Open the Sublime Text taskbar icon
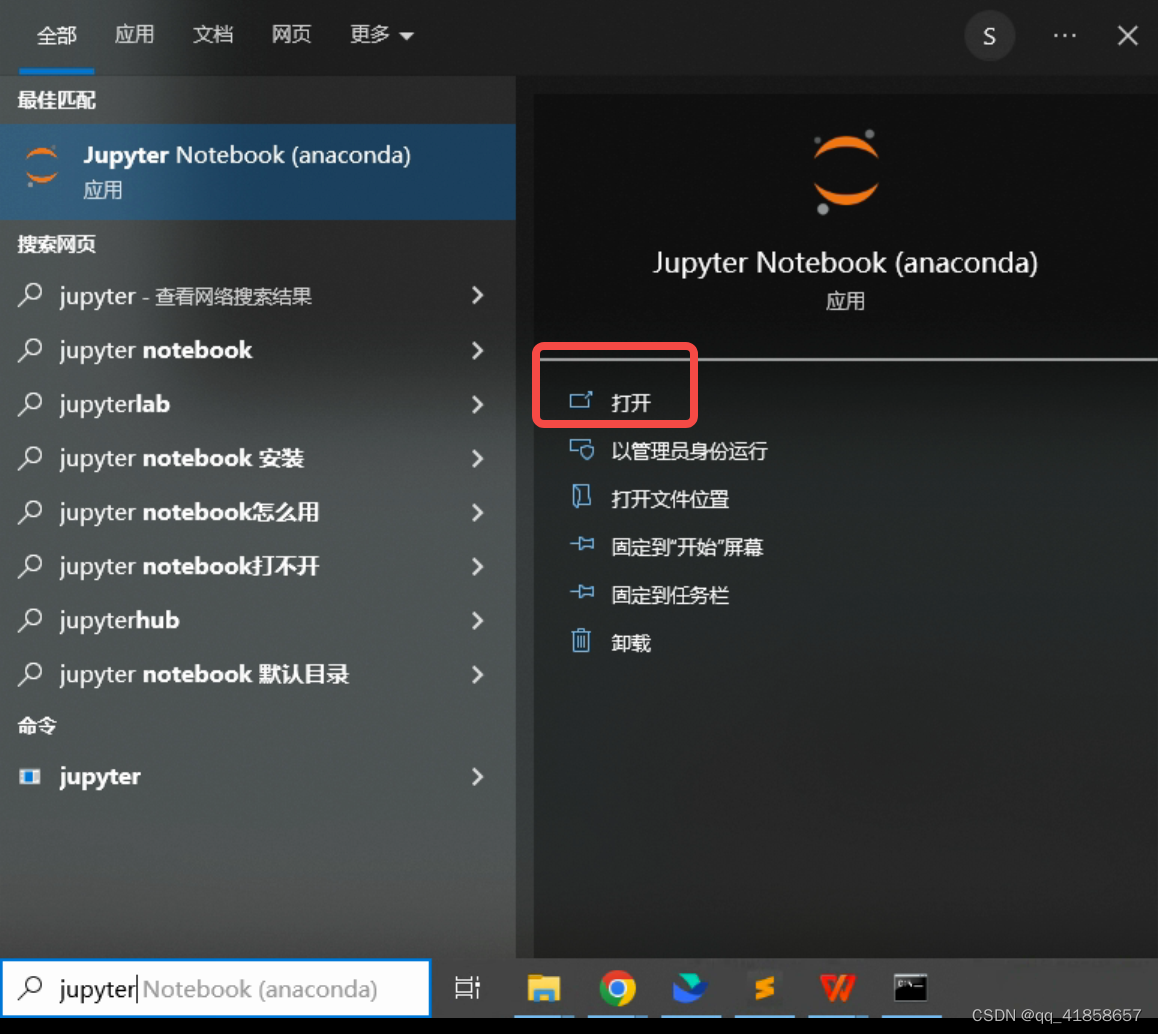The image size is (1158, 1034). (764, 988)
